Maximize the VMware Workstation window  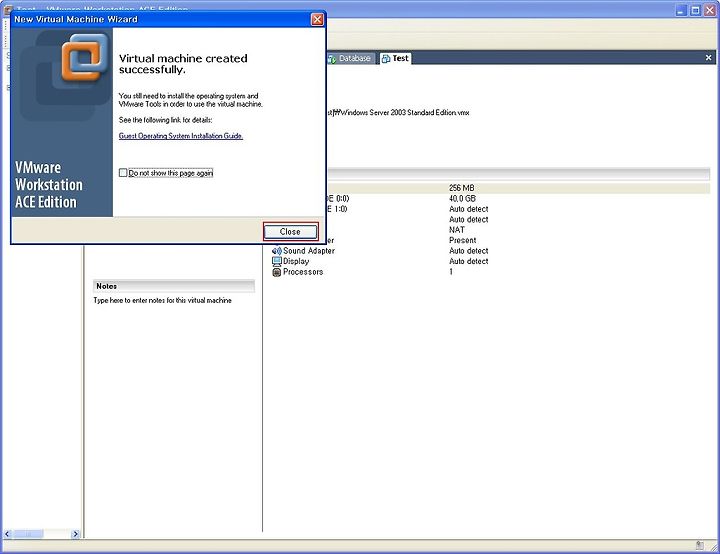(695, 10)
